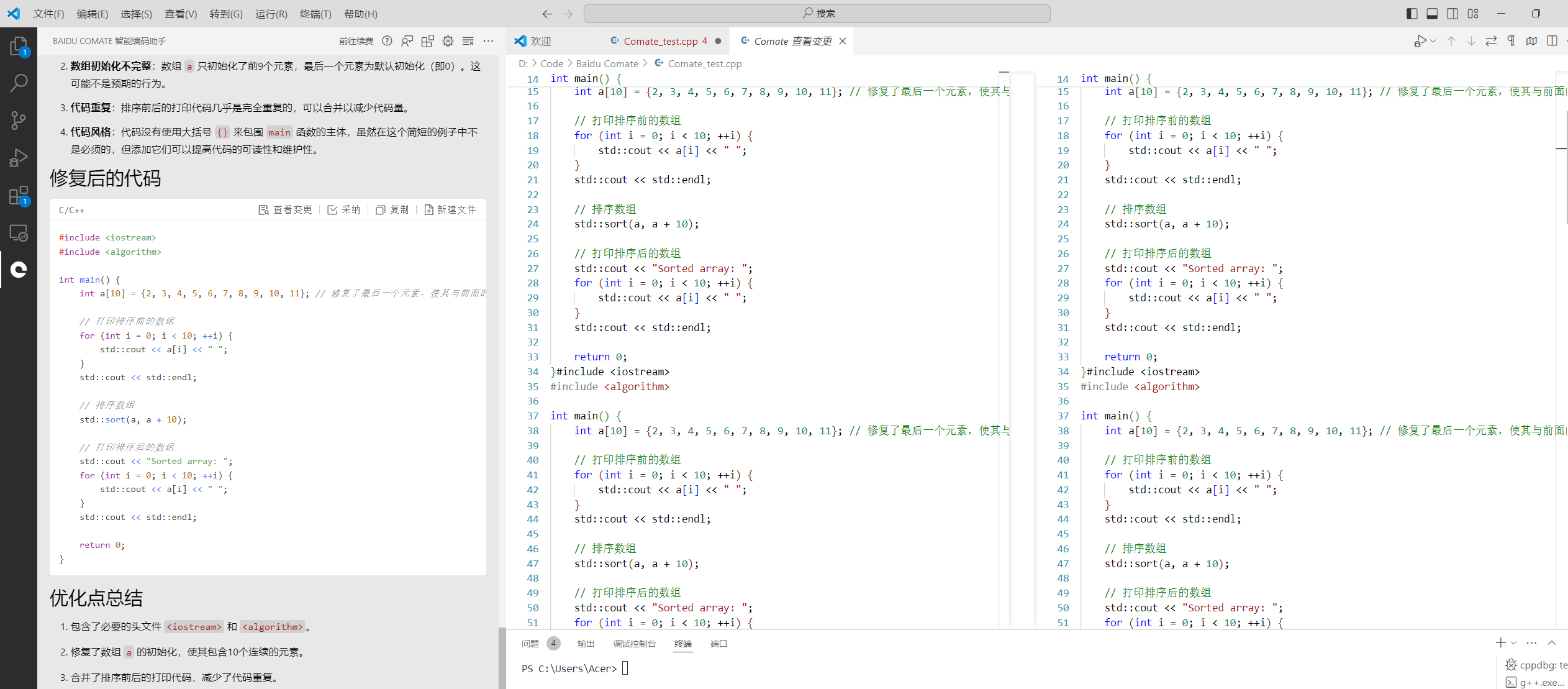Open Remote Explorer view
The height and width of the screenshot is (689, 1568).
click(x=19, y=233)
